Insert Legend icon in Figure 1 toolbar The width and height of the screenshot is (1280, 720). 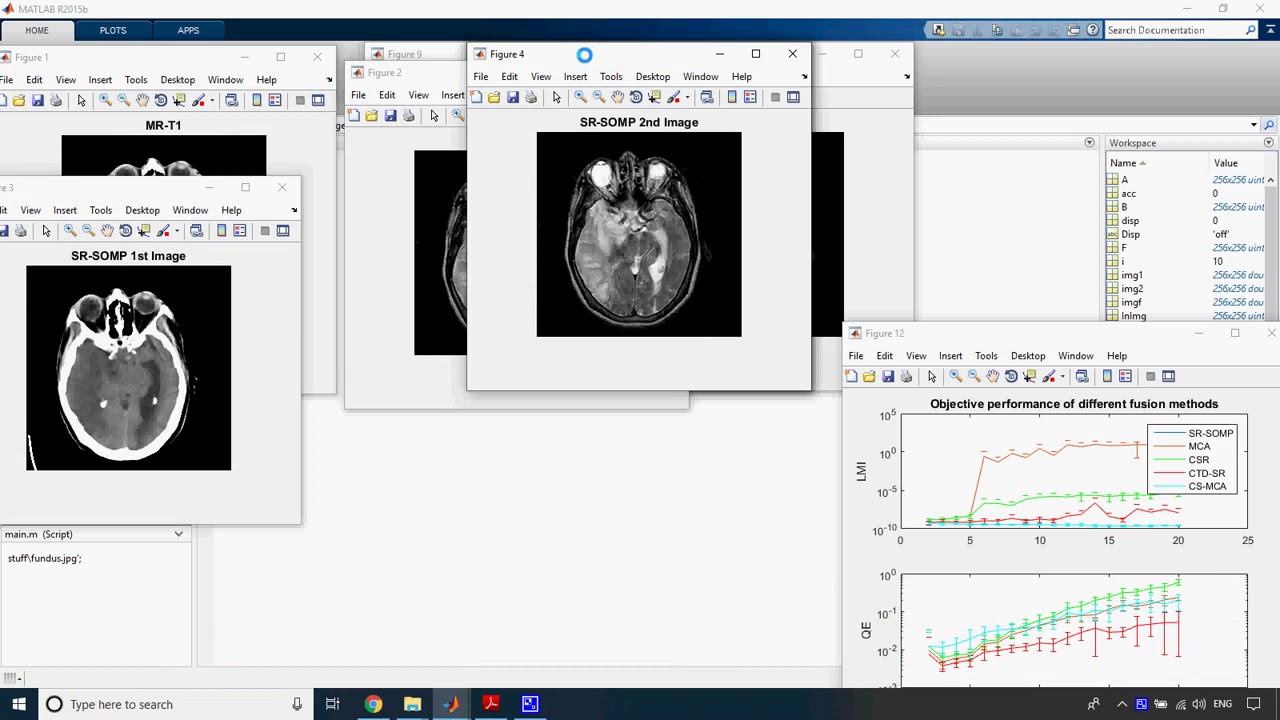[275, 100]
